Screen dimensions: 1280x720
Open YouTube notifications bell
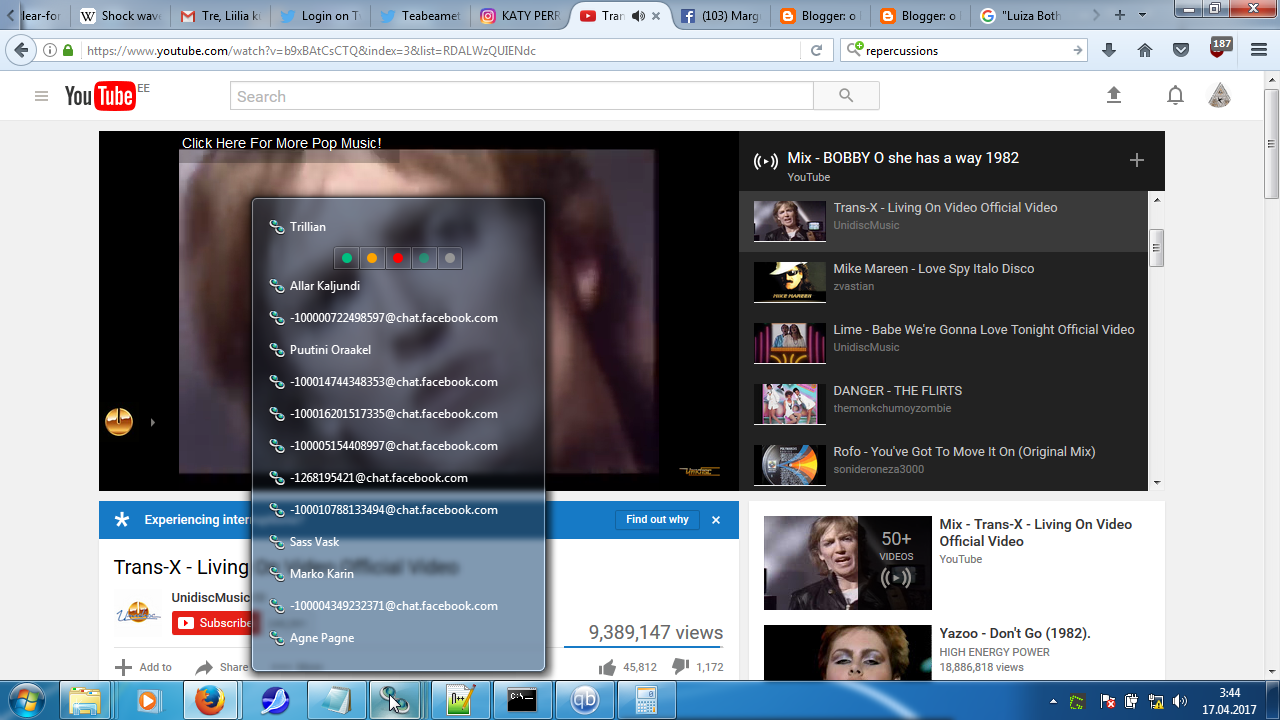pos(1176,95)
